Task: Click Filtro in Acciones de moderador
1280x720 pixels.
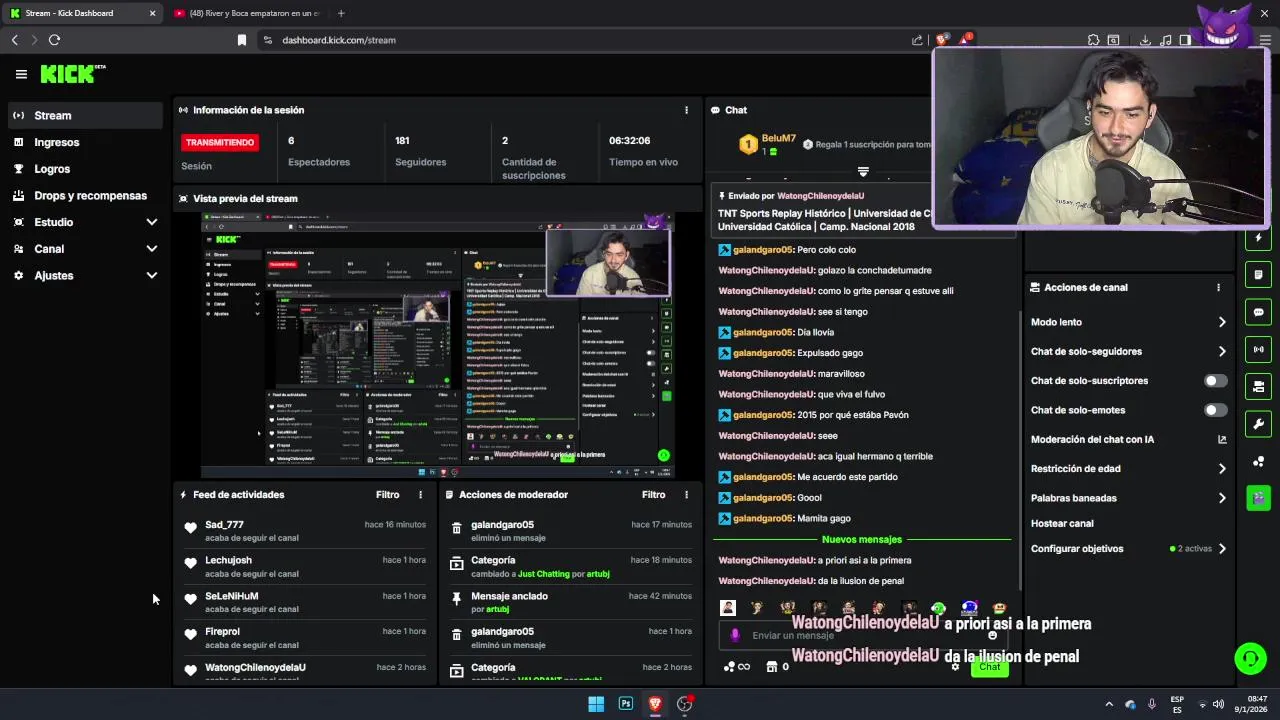Action: (653, 495)
